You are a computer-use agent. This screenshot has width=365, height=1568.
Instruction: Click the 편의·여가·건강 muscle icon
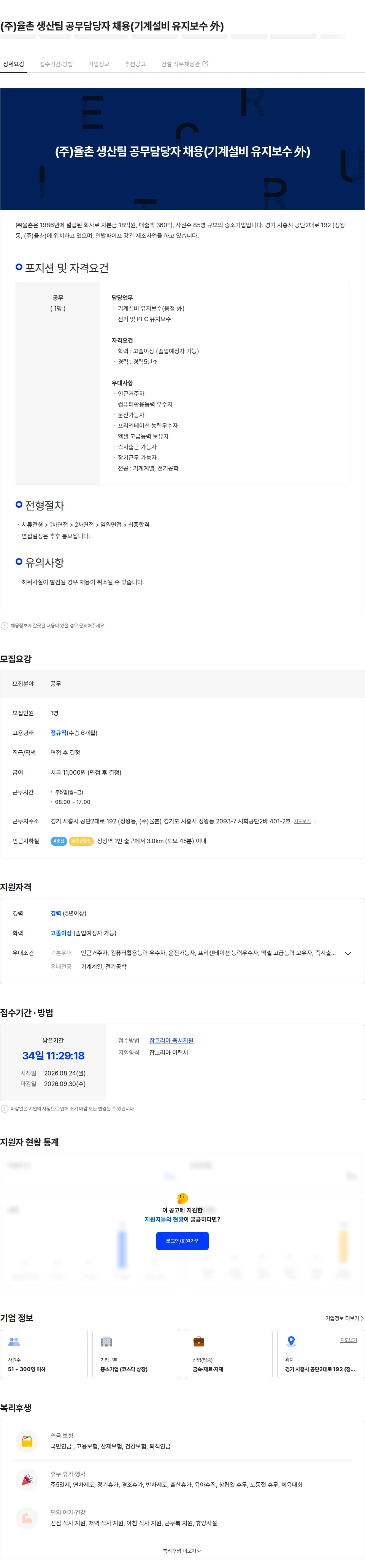(27, 1517)
